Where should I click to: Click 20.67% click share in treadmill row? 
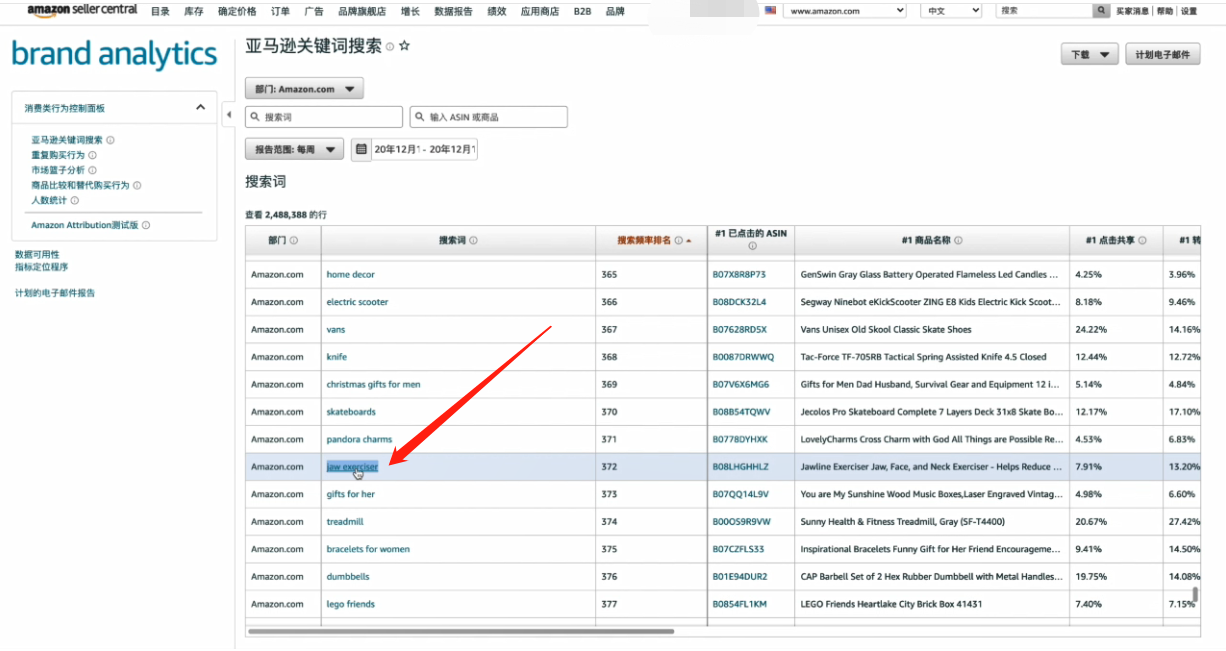click(1090, 522)
